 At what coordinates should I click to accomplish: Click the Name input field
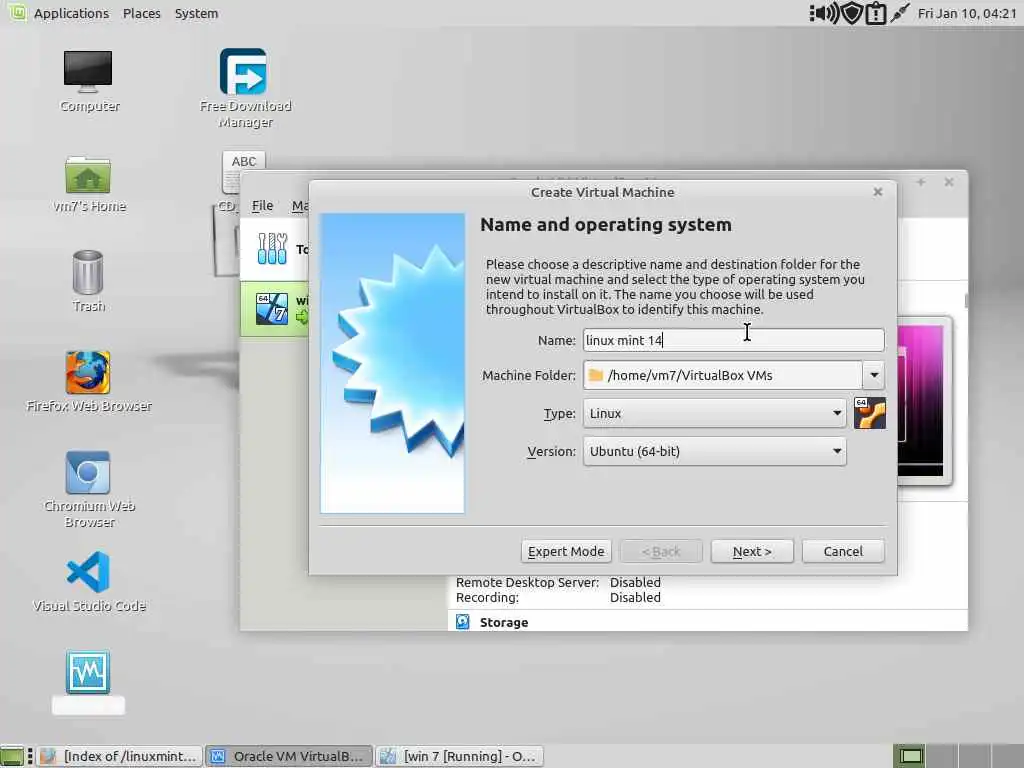[x=733, y=340]
